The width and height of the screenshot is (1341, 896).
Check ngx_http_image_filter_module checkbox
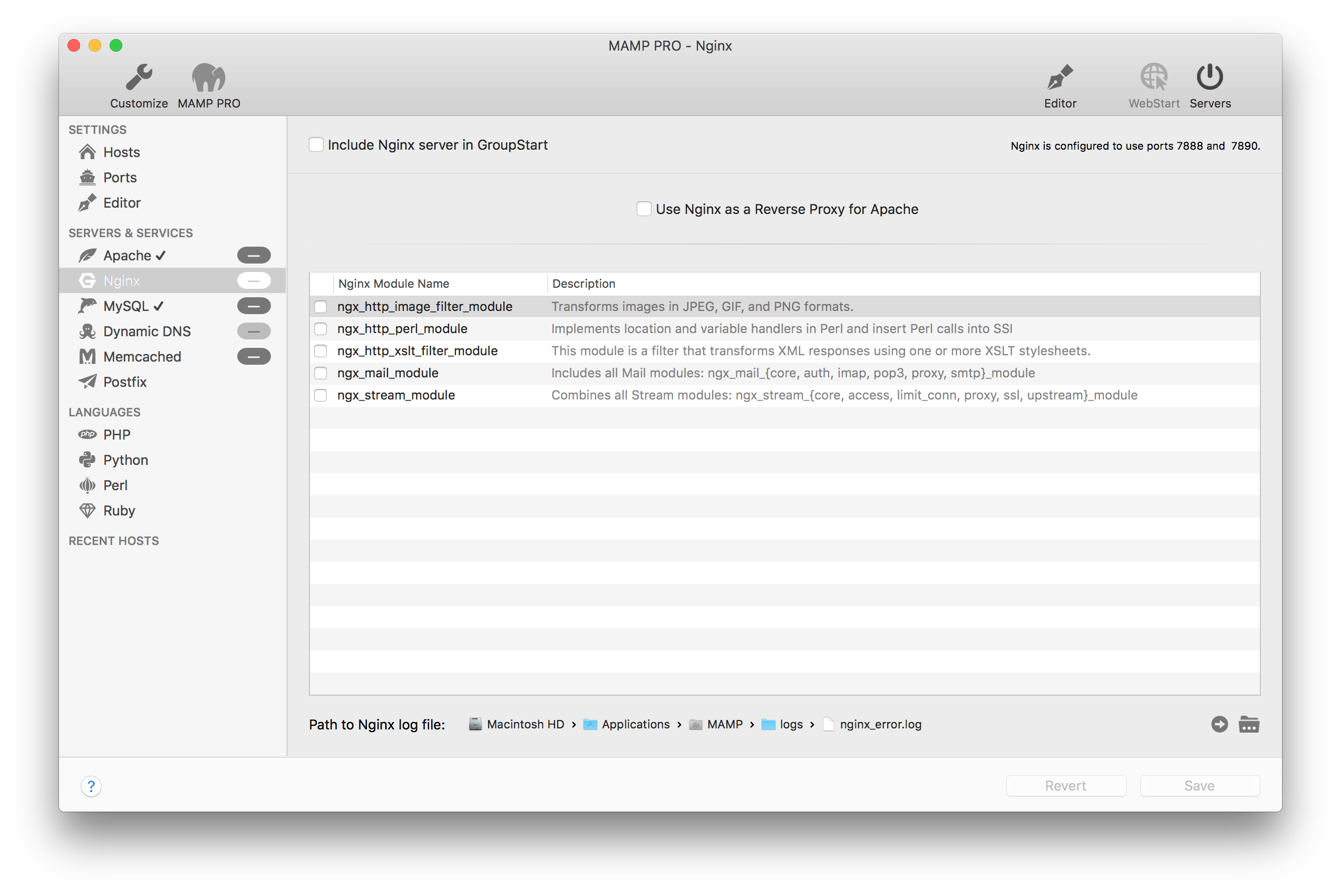point(320,307)
